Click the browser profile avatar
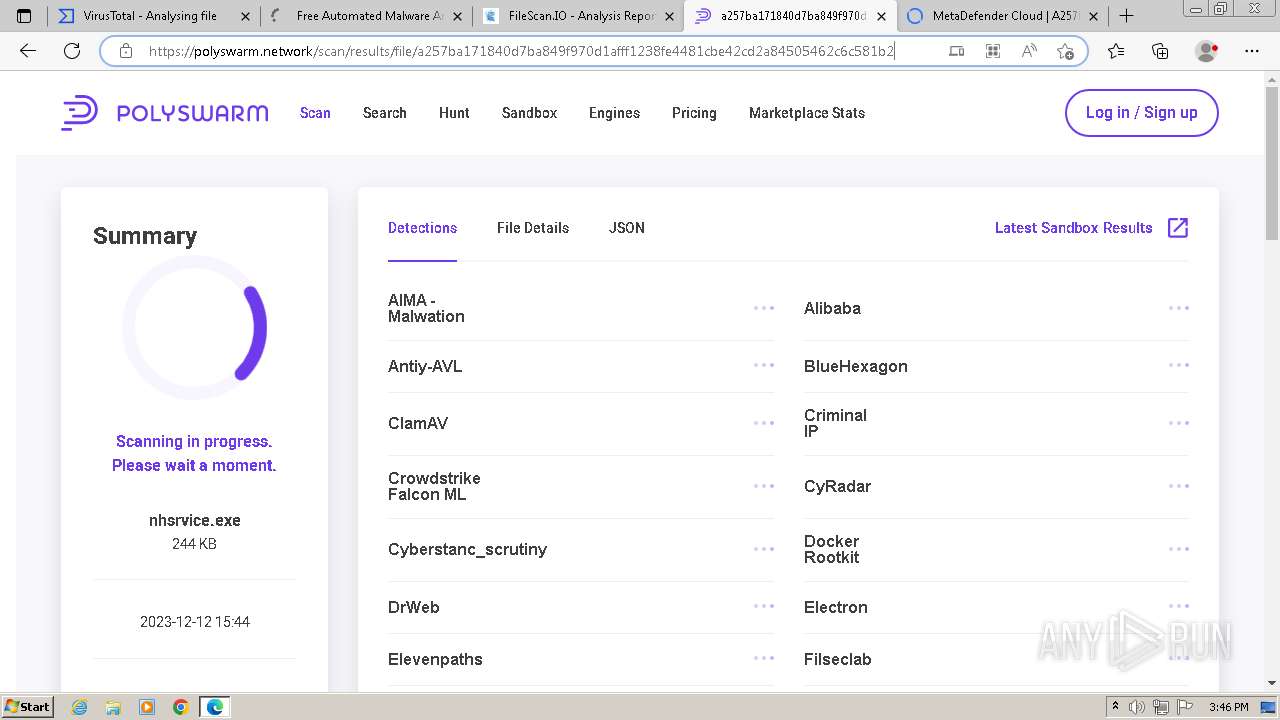The image size is (1280, 720). tap(1206, 51)
